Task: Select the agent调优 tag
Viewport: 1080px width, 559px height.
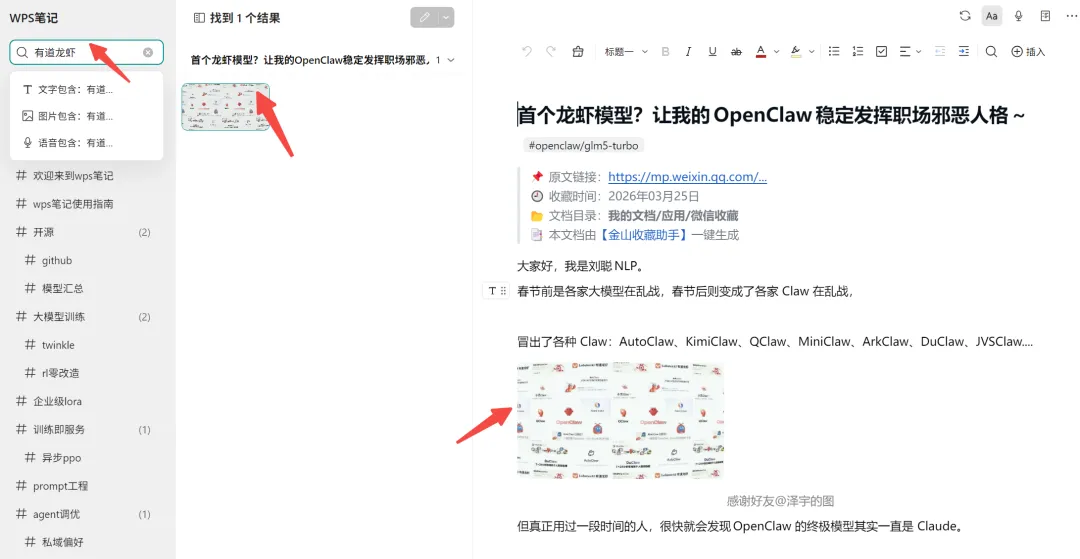Action: click(56, 514)
